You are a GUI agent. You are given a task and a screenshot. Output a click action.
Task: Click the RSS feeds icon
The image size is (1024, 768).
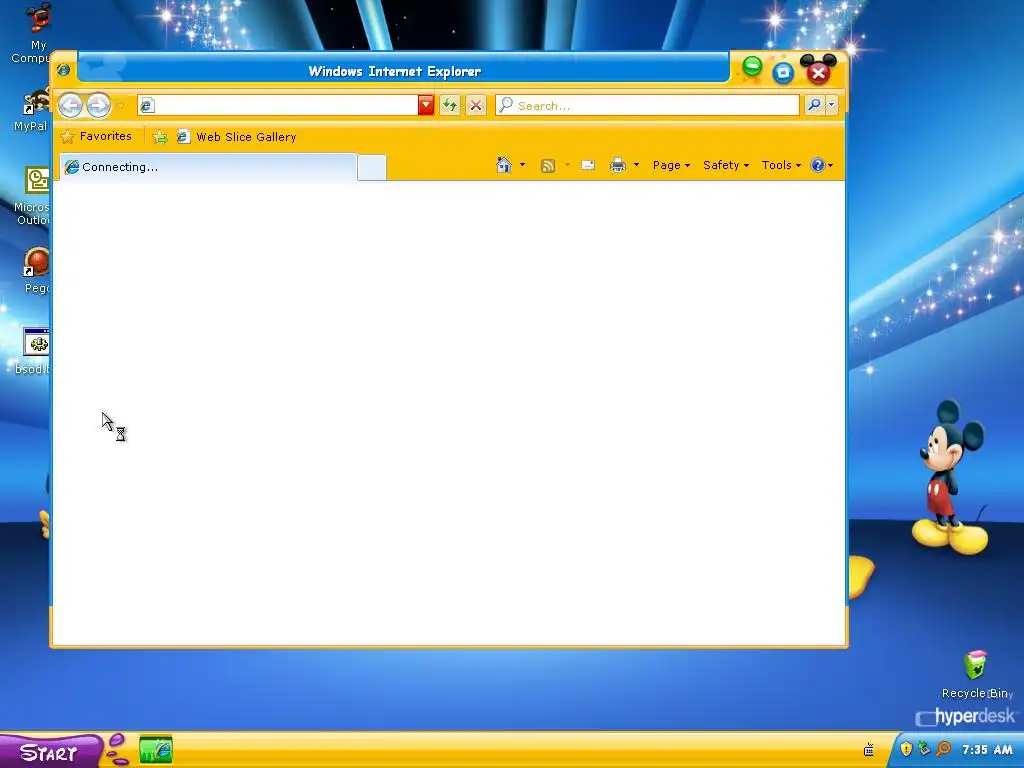(x=548, y=166)
